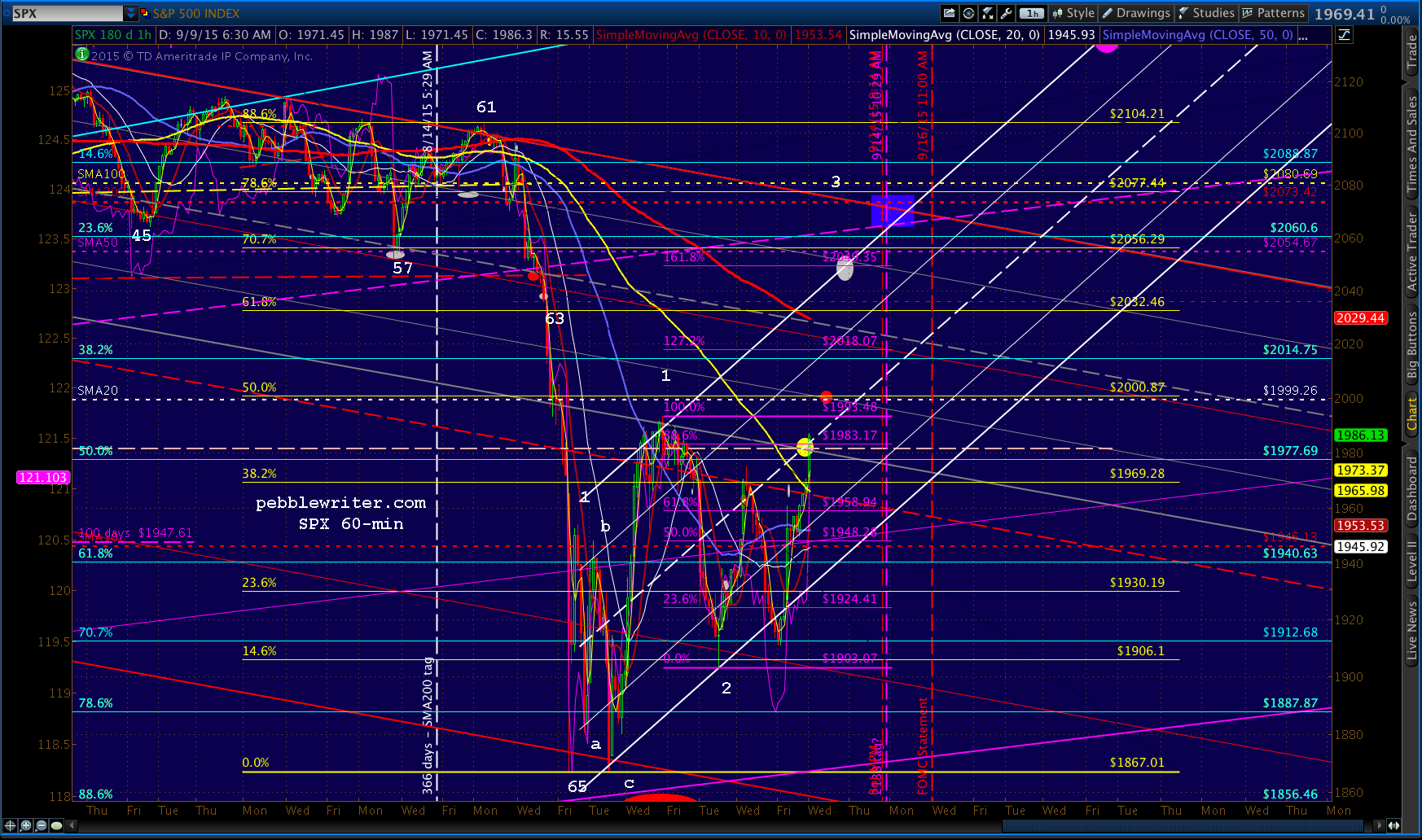Click the flask quick study icon
Image resolution: width=1422 pixels, height=840 pixels.
pos(987,13)
